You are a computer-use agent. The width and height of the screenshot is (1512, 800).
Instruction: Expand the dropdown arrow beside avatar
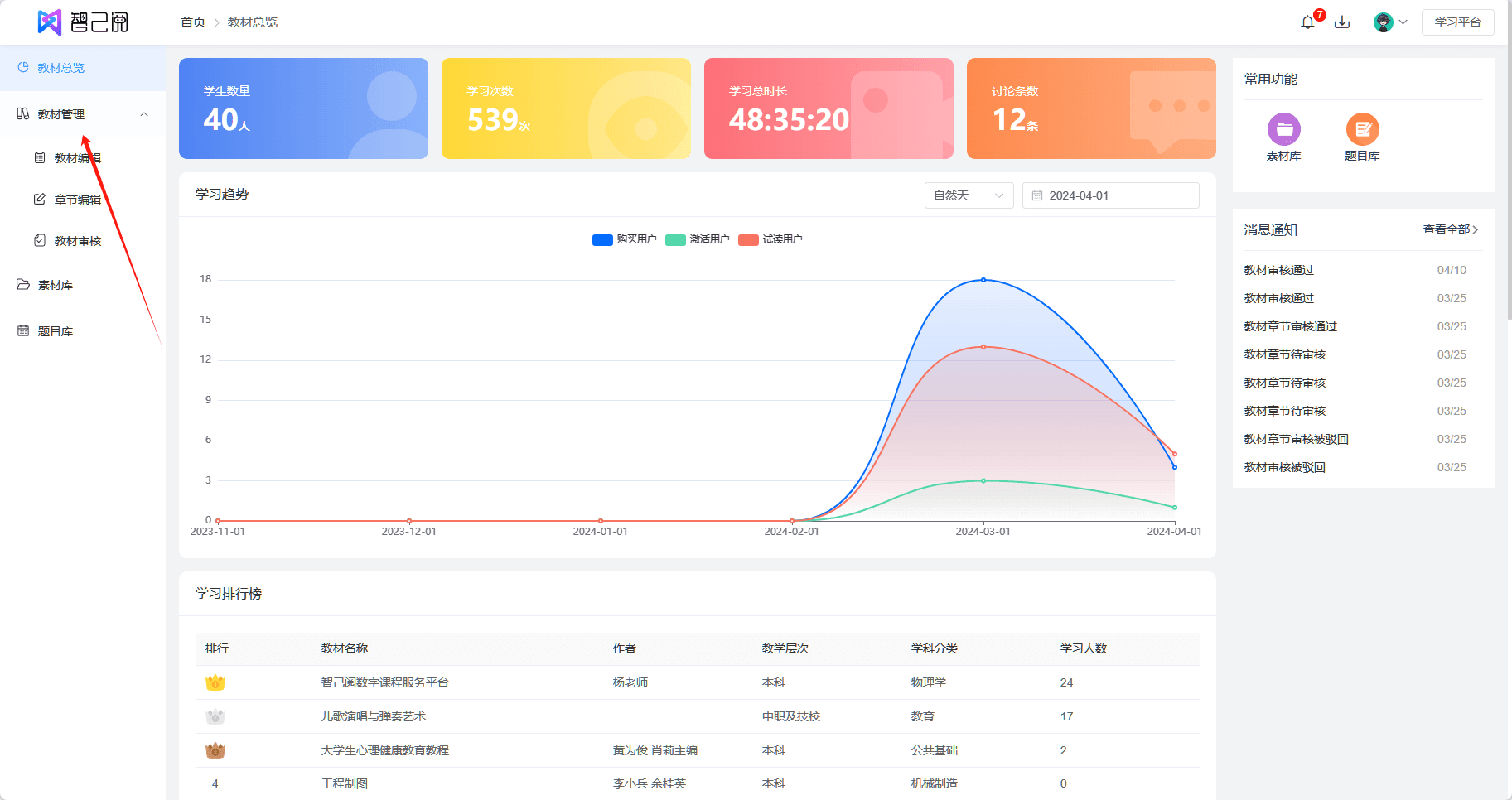[x=1403, y=22]
